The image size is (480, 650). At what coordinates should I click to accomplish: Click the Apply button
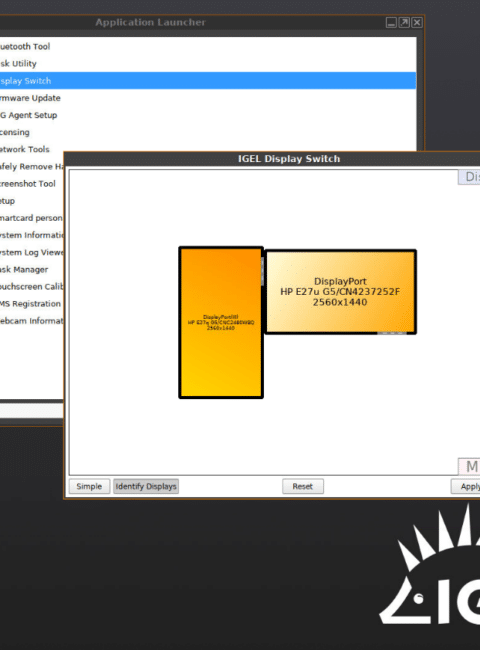coord(466,486)
